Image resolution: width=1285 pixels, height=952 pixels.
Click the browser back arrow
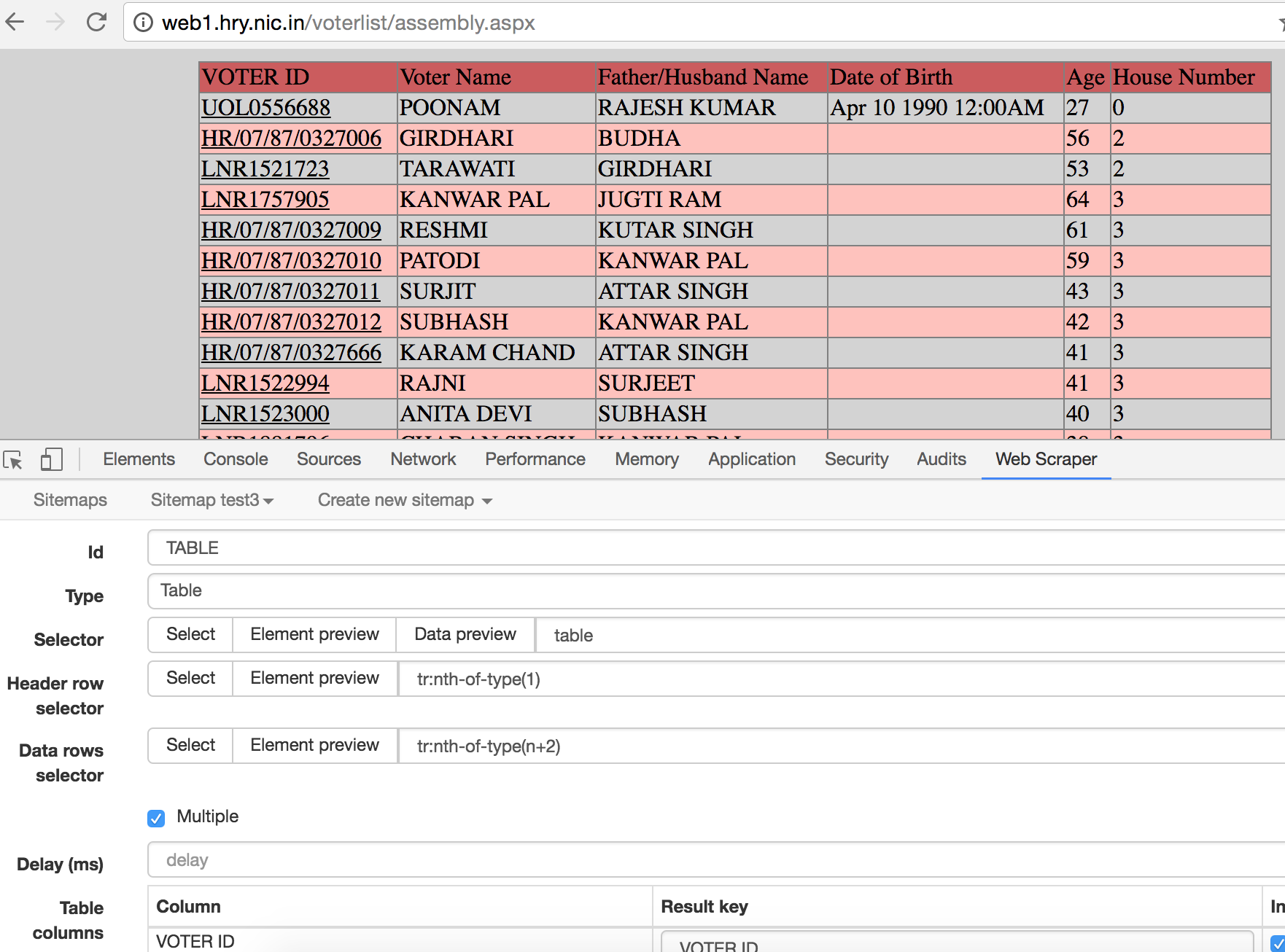coord(15,23)
